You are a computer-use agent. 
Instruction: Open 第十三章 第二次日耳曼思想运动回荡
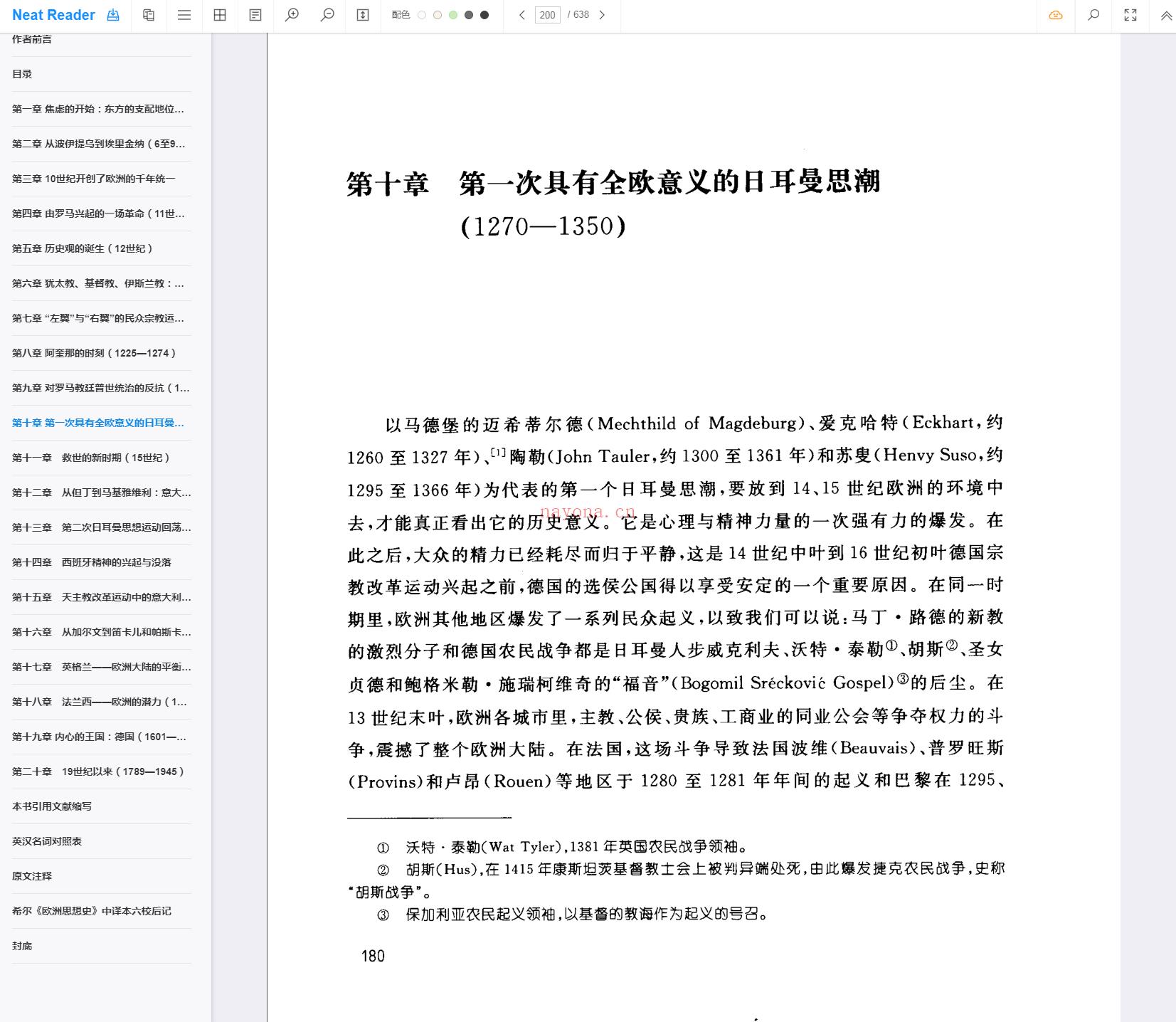101,527
